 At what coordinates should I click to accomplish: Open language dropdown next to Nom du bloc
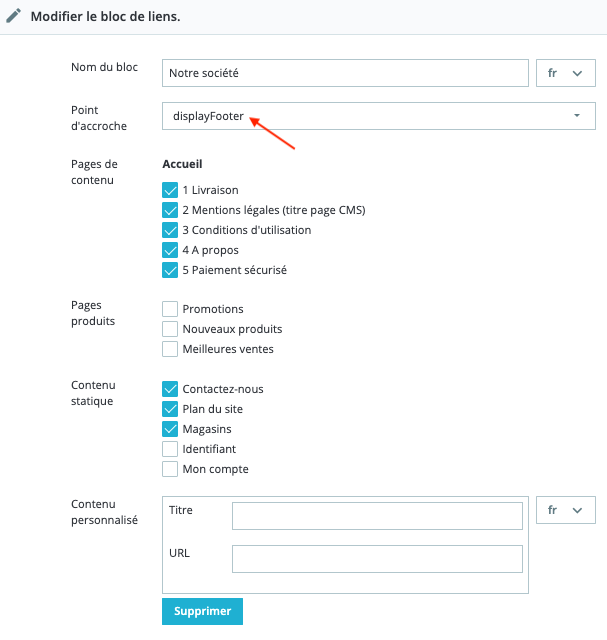coord(565,73)
